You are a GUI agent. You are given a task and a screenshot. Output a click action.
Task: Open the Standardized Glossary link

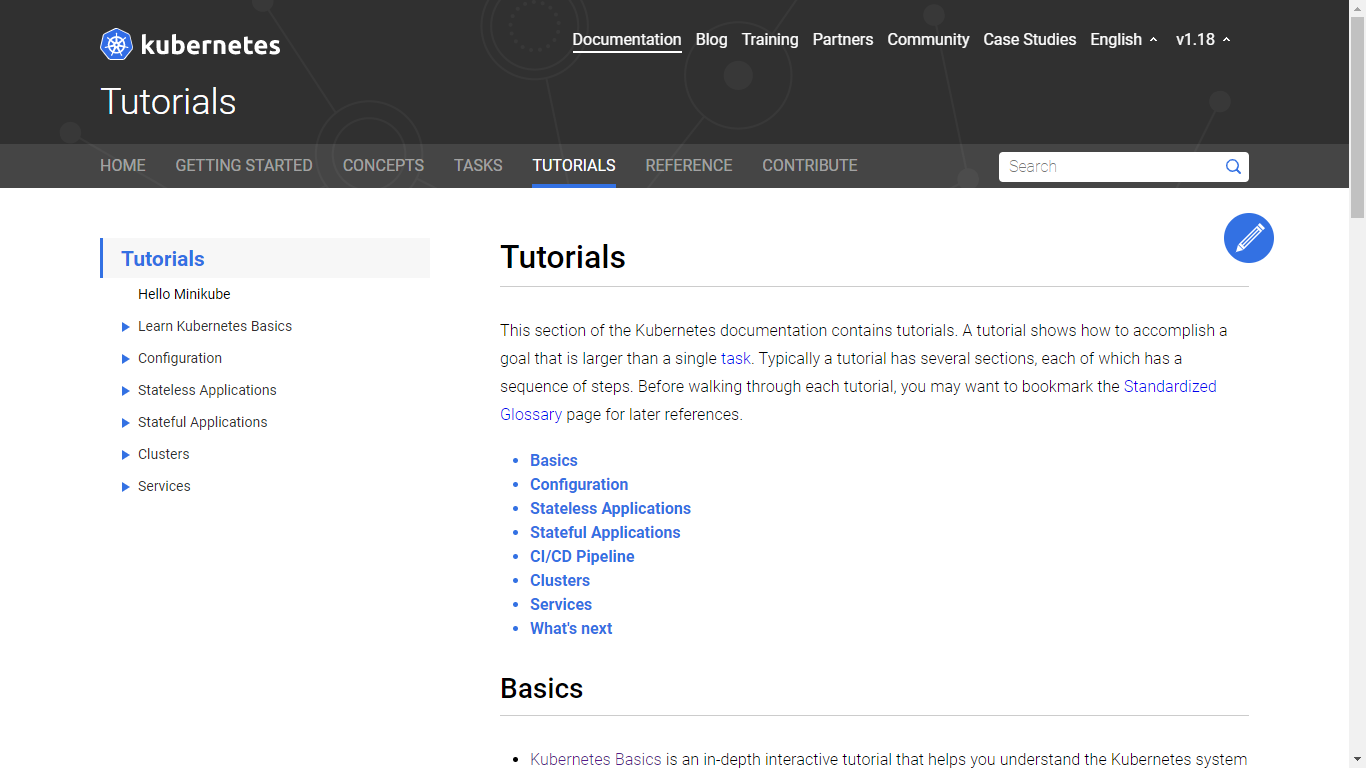click(x=1169, y=387)
